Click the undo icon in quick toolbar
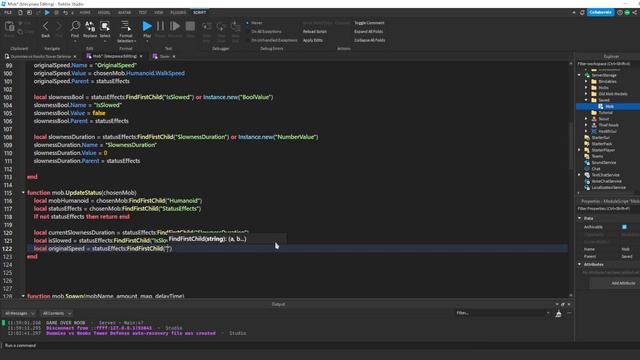The width and height of the screenshot is (640, 360). (65, 13)
